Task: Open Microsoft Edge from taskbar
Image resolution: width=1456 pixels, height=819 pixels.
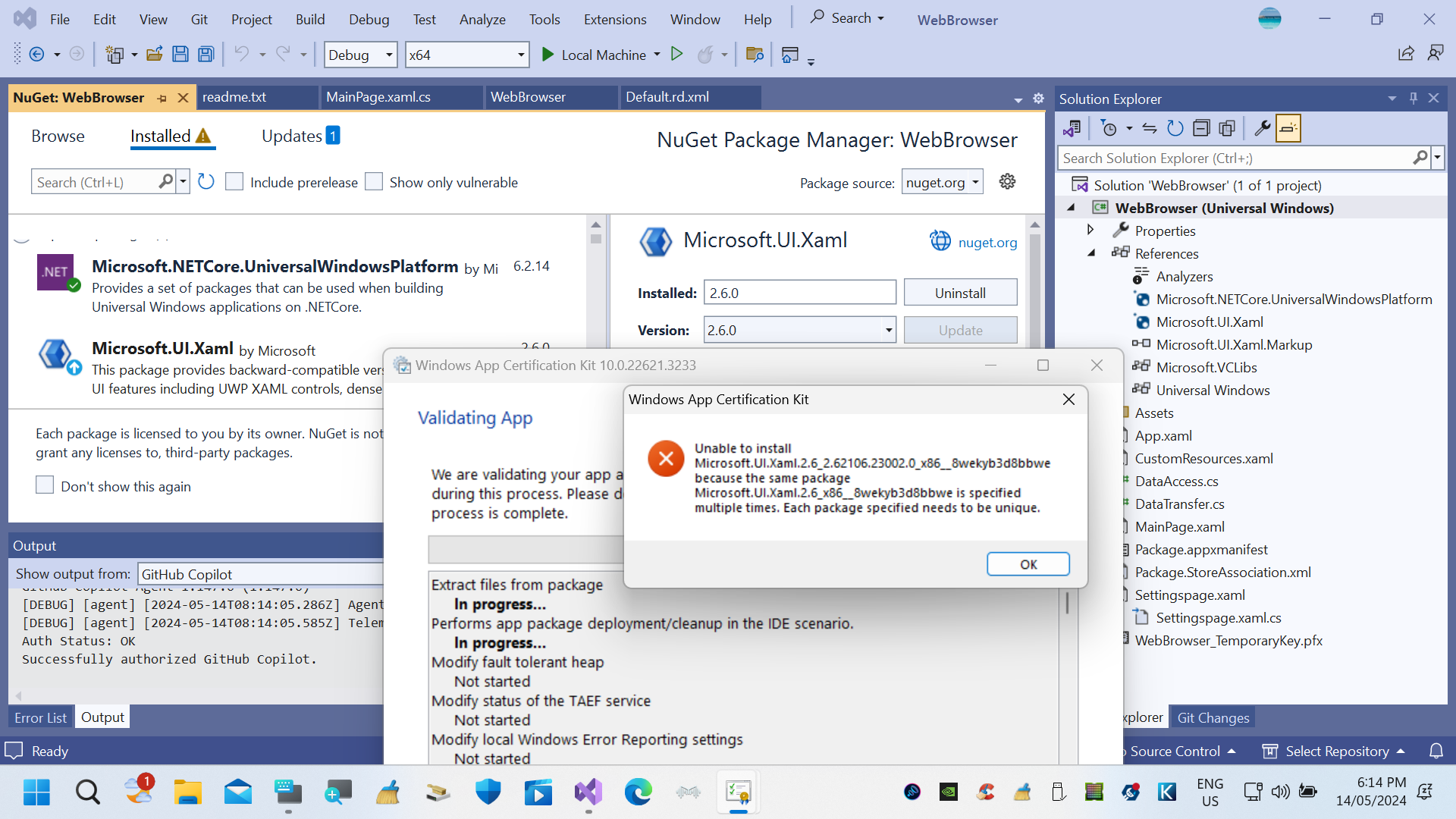Action: 638,792
